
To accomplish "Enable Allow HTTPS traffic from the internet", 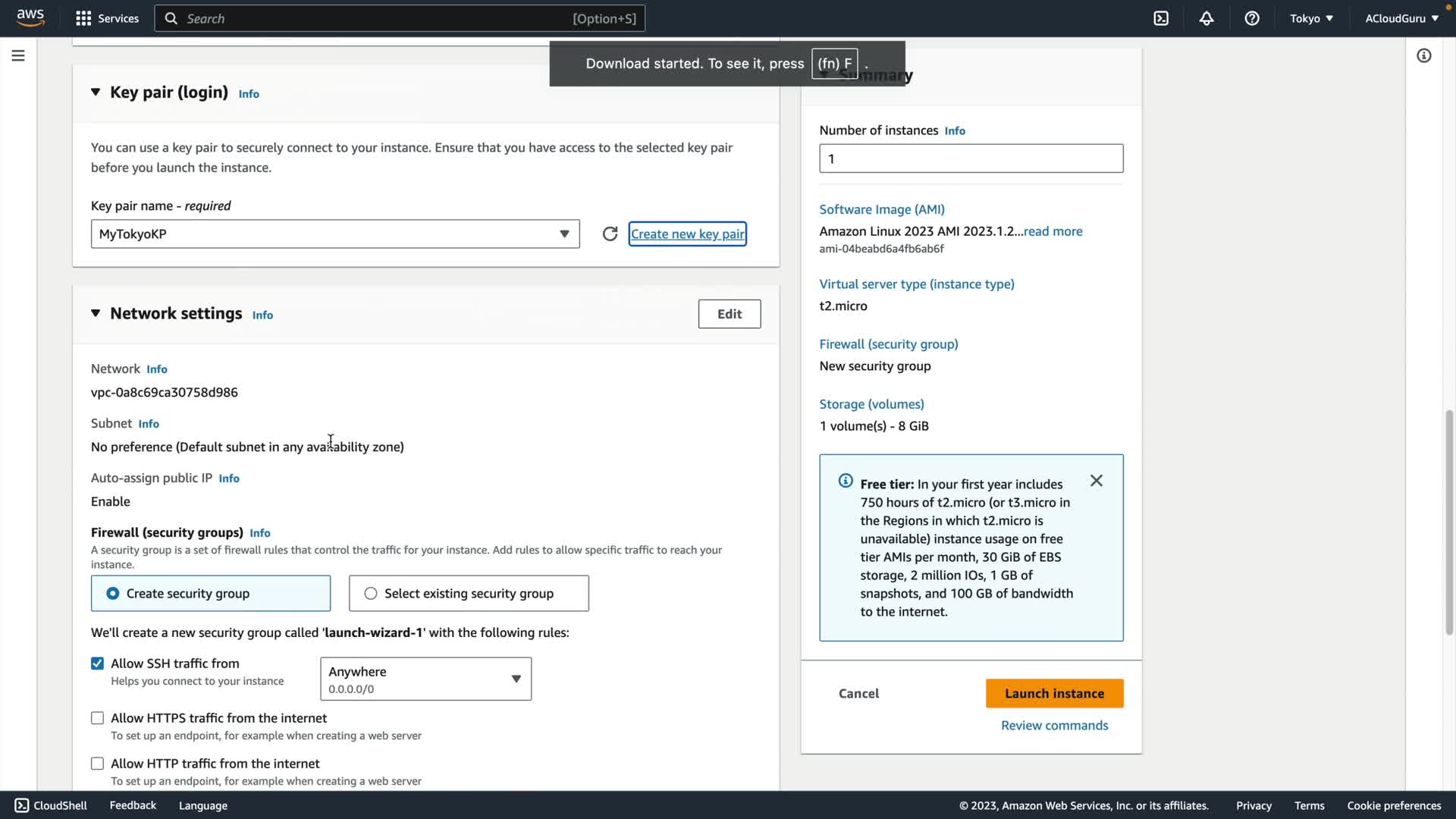I will pos(98,718).
